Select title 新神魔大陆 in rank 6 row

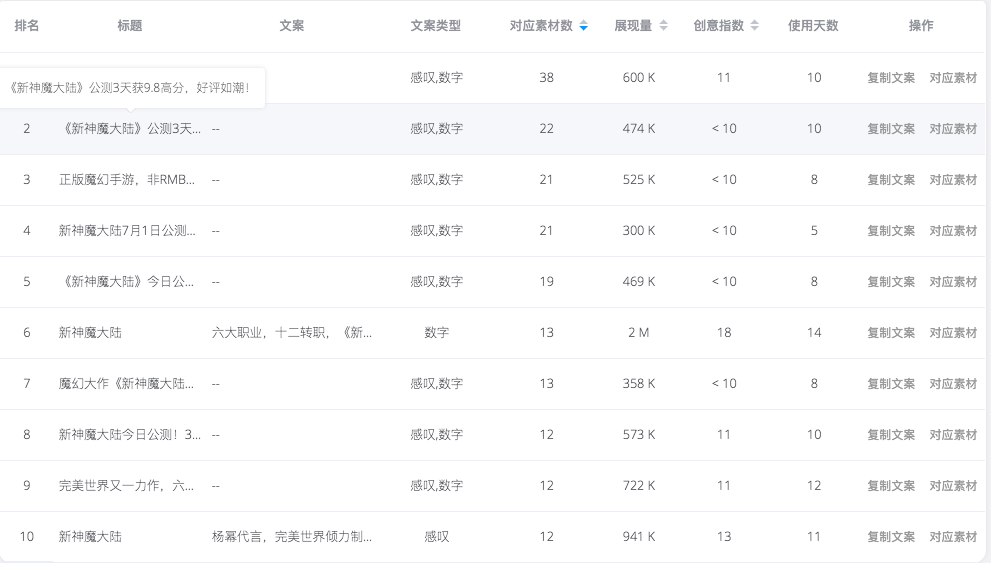[x=90, y=333]
